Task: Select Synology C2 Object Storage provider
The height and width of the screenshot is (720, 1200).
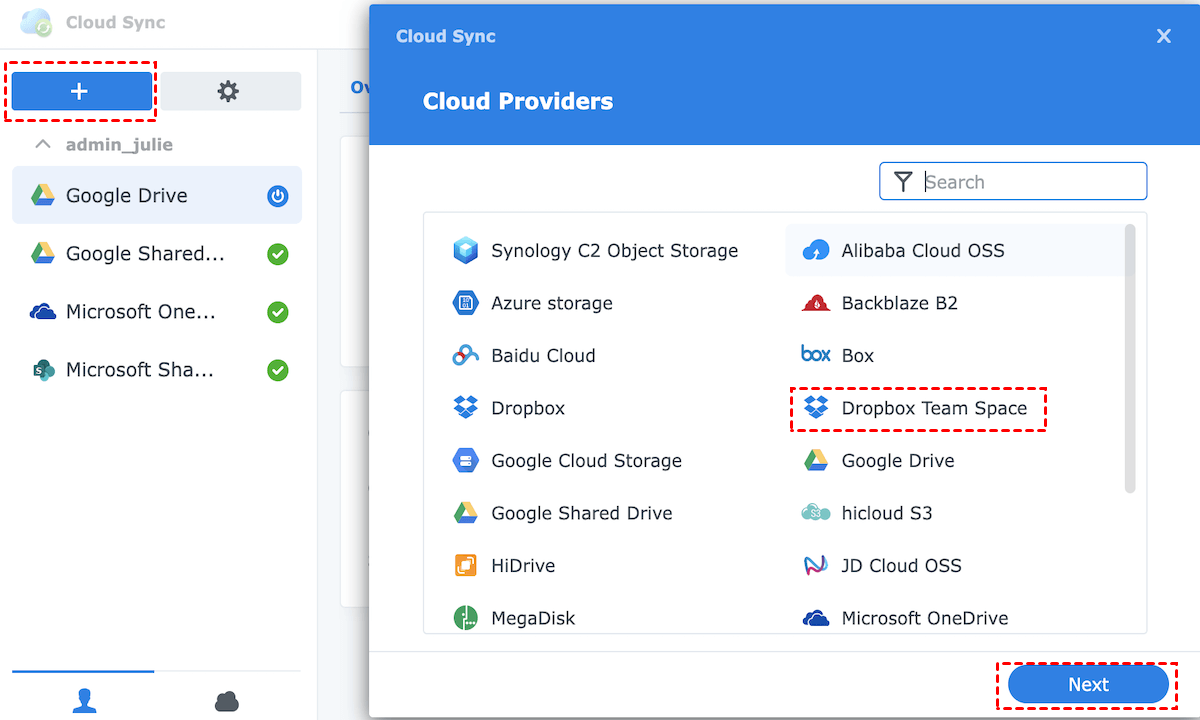Action: (x=613, y=251)
